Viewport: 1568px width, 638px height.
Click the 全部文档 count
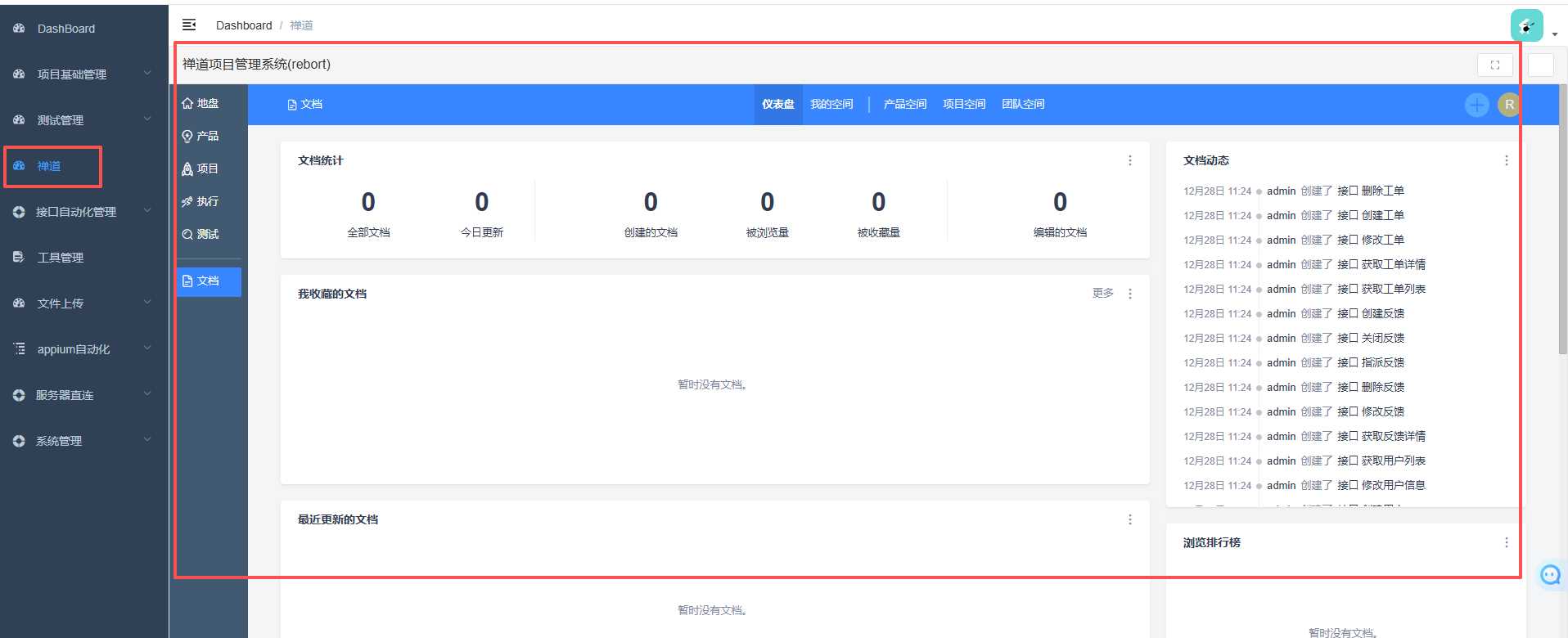(x=368, y=202)
